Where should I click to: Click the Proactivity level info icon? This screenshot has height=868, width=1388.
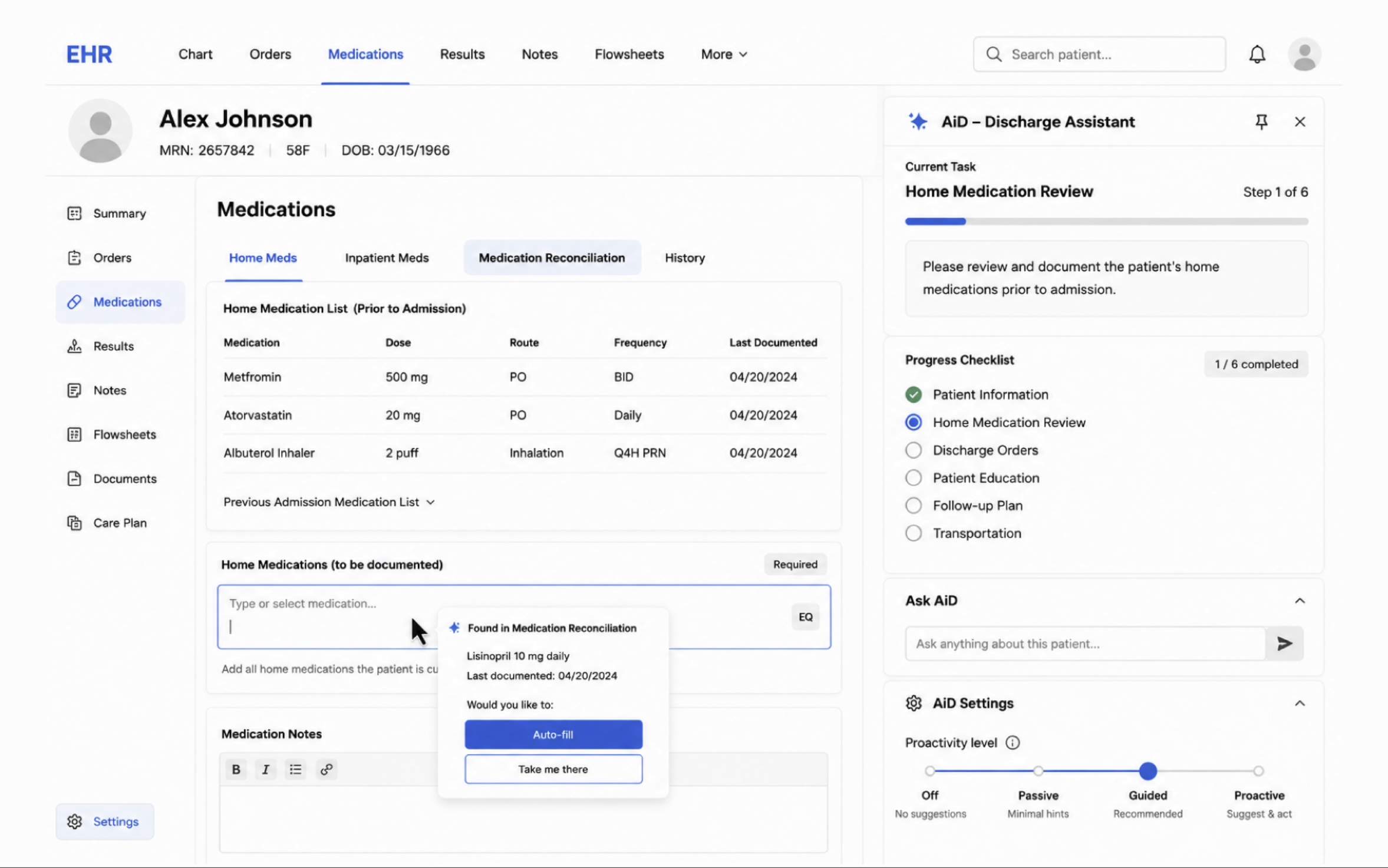[1013, 742]
